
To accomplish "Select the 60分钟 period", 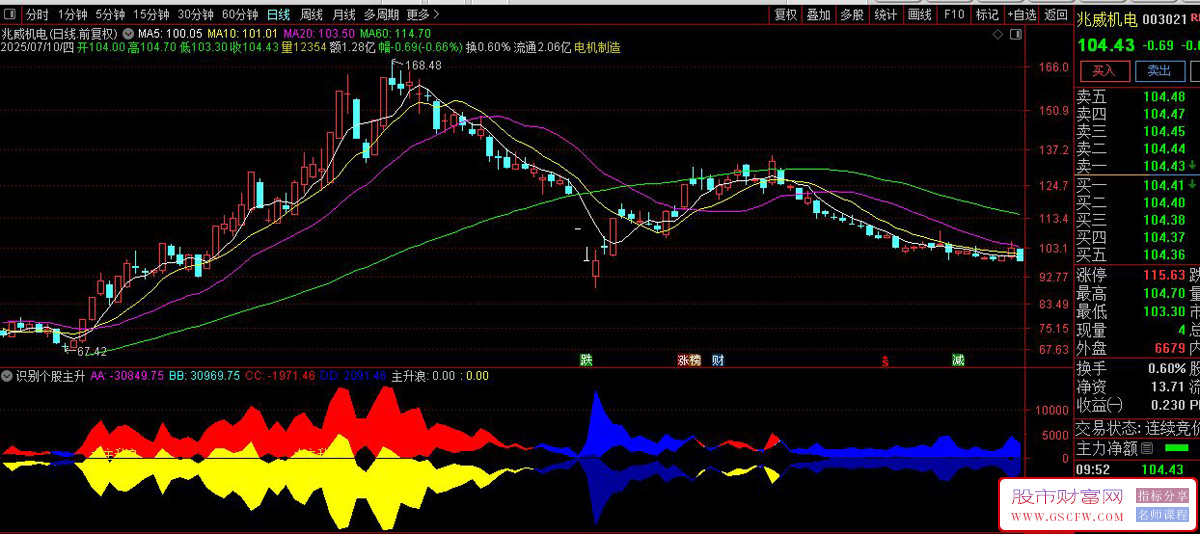I will tap(240, 15).
